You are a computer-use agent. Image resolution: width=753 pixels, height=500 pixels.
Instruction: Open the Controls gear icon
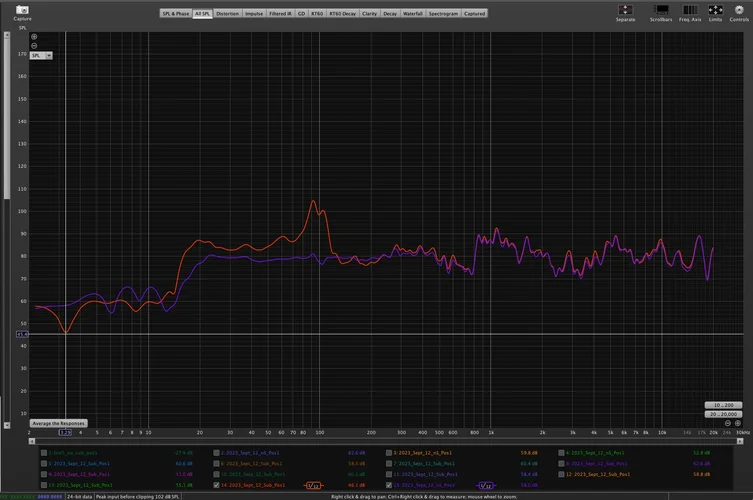[x=741, y=9]
